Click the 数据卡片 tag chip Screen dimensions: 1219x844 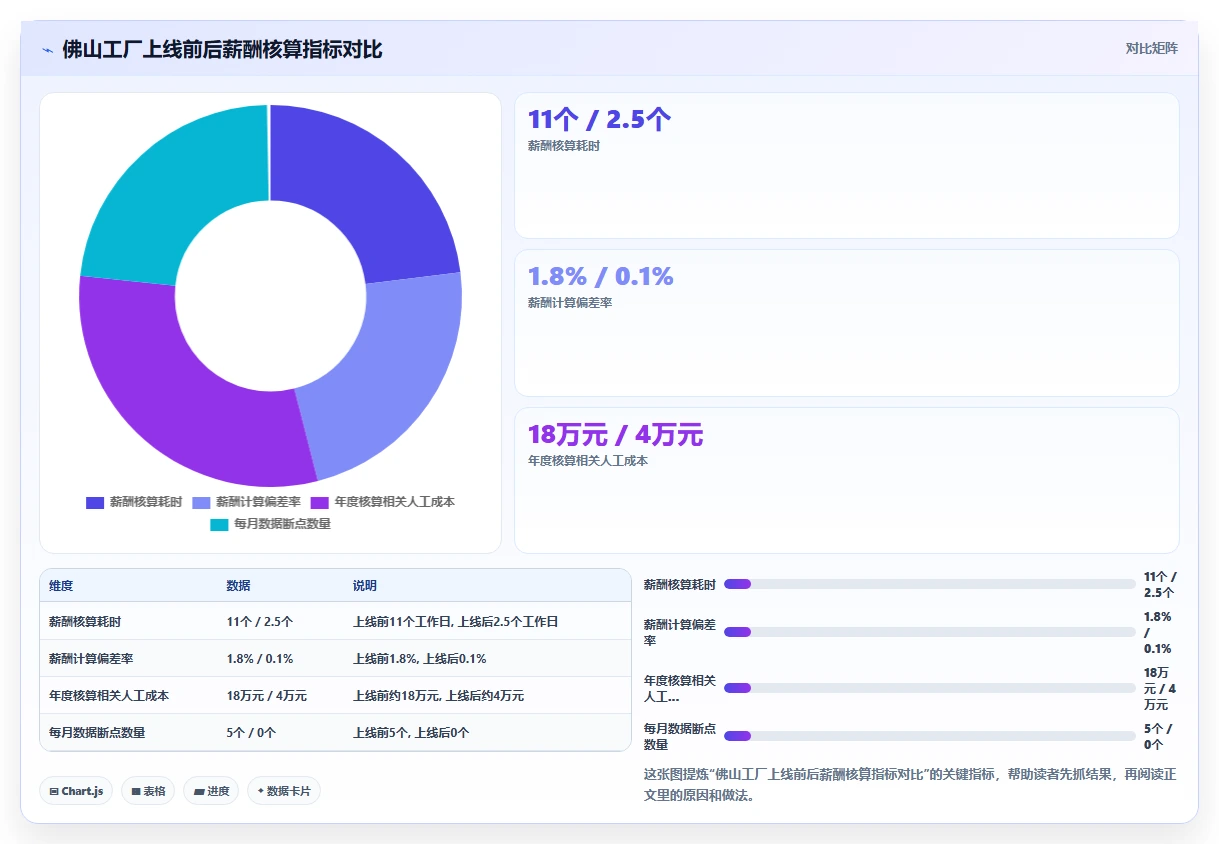(284, 791)
